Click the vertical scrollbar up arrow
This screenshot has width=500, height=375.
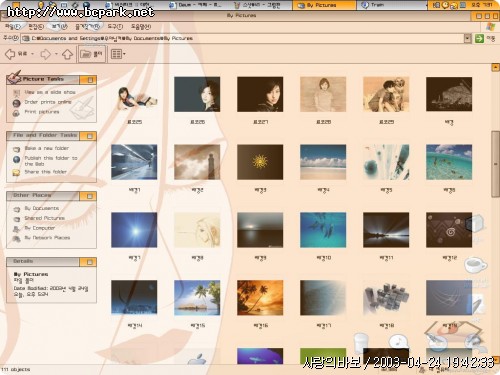pyautogui.click(x=495, y=68)
